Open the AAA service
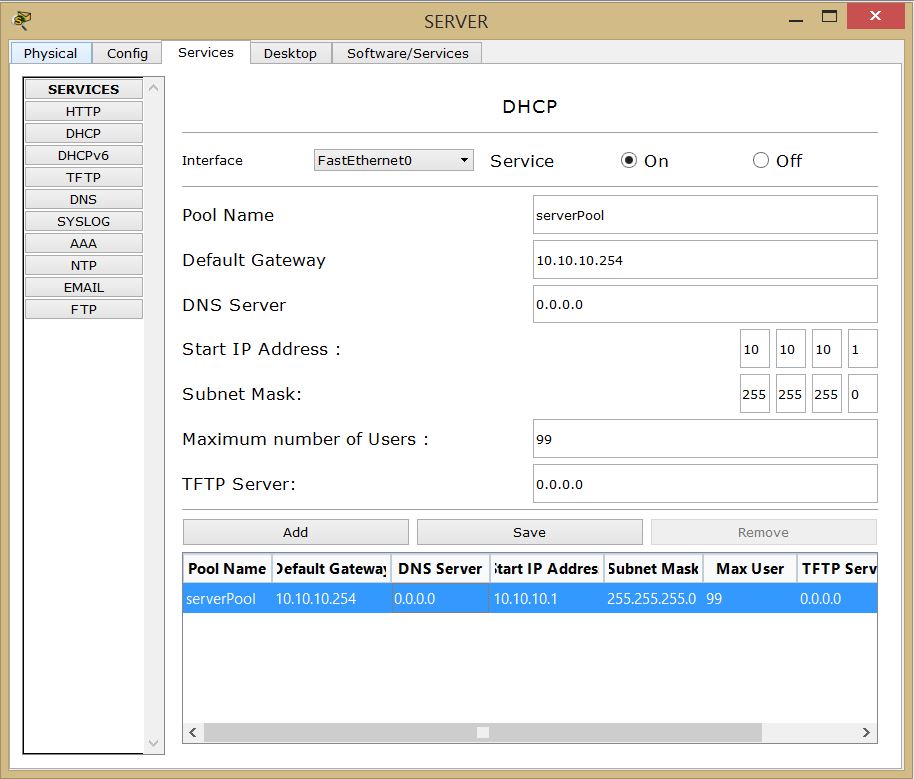Viewport: 914px width, 779px height. point(83,243)
